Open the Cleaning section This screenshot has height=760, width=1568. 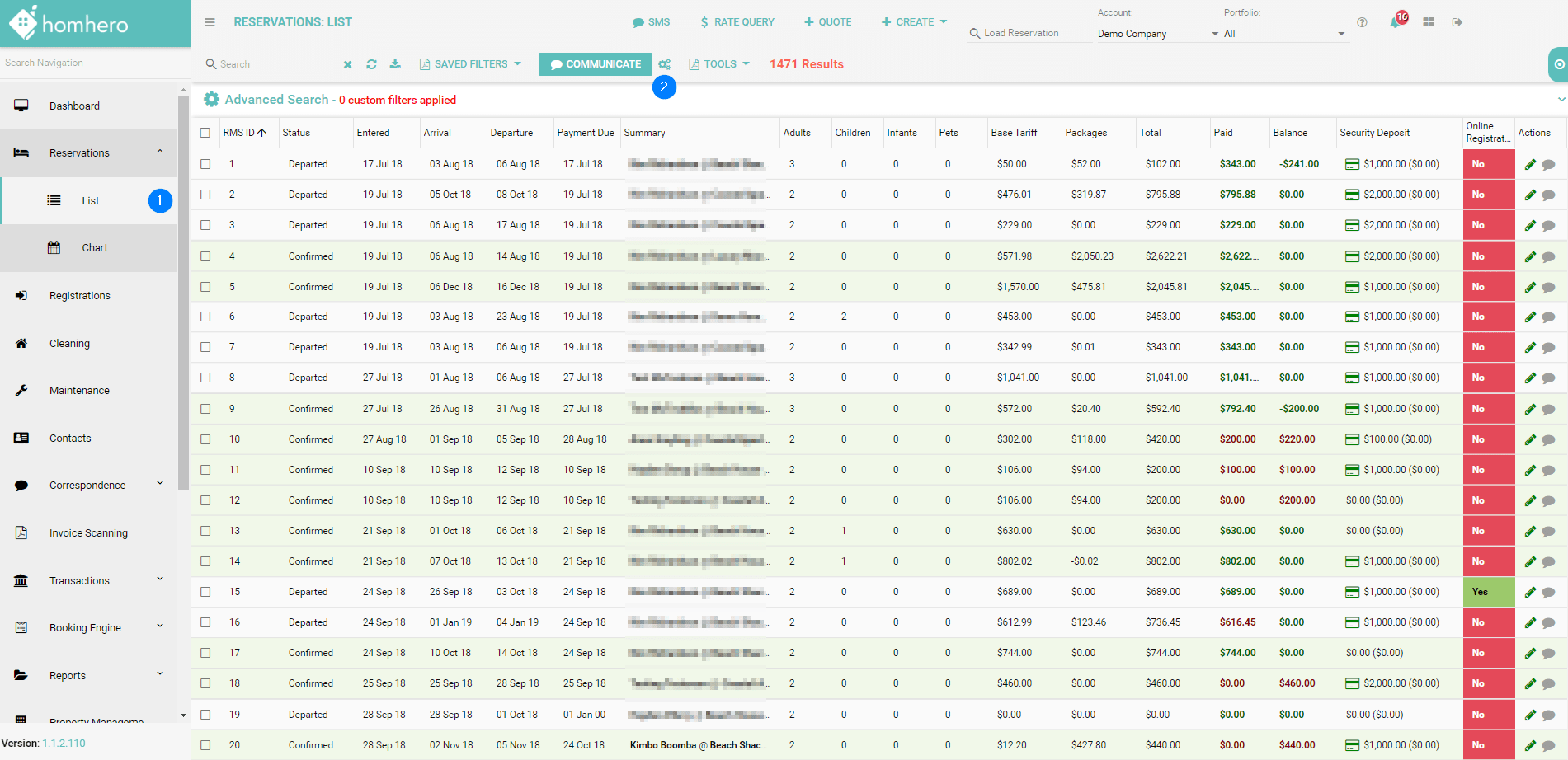[x=69, y=343]
